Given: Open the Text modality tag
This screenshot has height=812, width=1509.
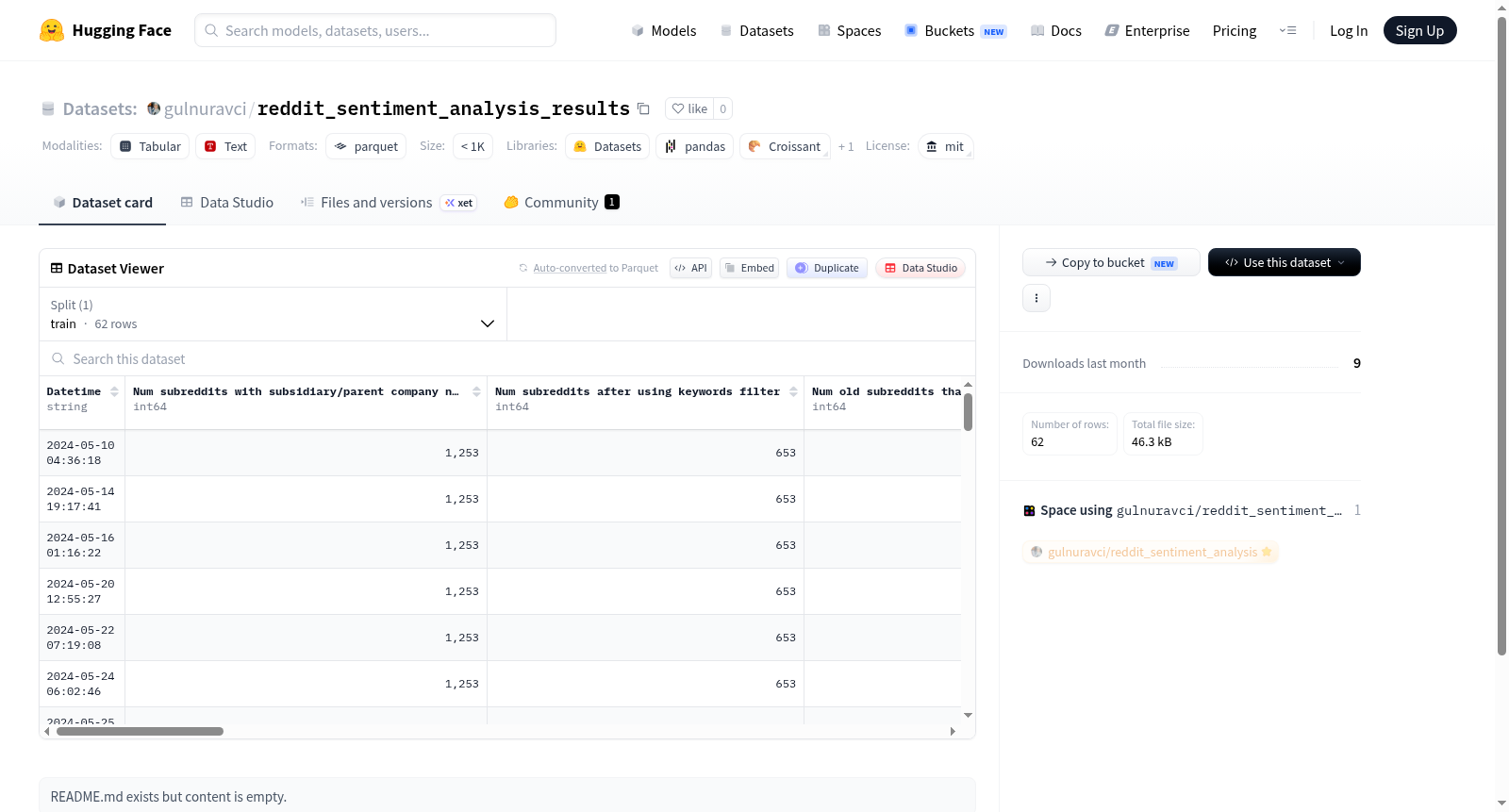Looking at the screenshot, I should pos(226,146).
